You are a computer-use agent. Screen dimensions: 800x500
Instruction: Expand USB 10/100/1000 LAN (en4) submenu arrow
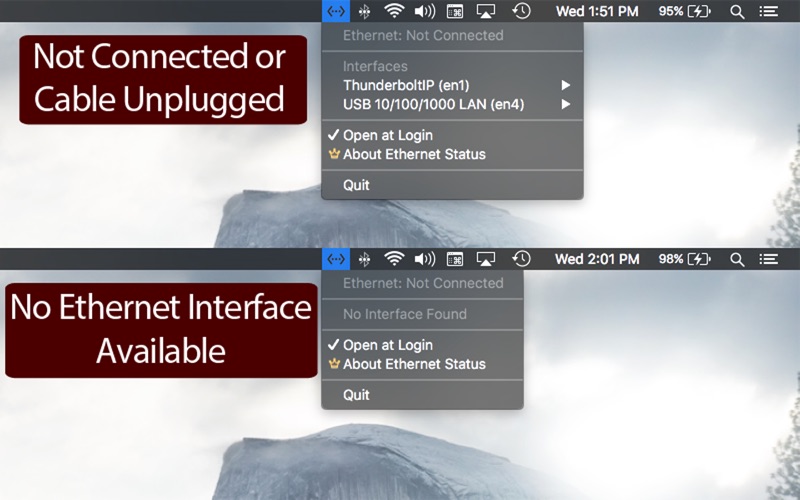[566, 104]
